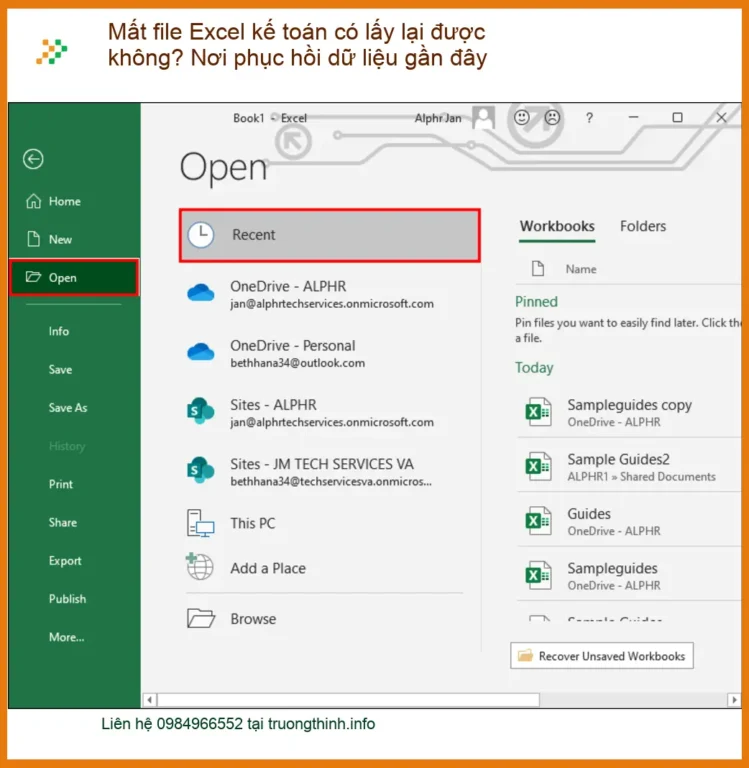Click the scrollbar's right arrow

(734, 700)
